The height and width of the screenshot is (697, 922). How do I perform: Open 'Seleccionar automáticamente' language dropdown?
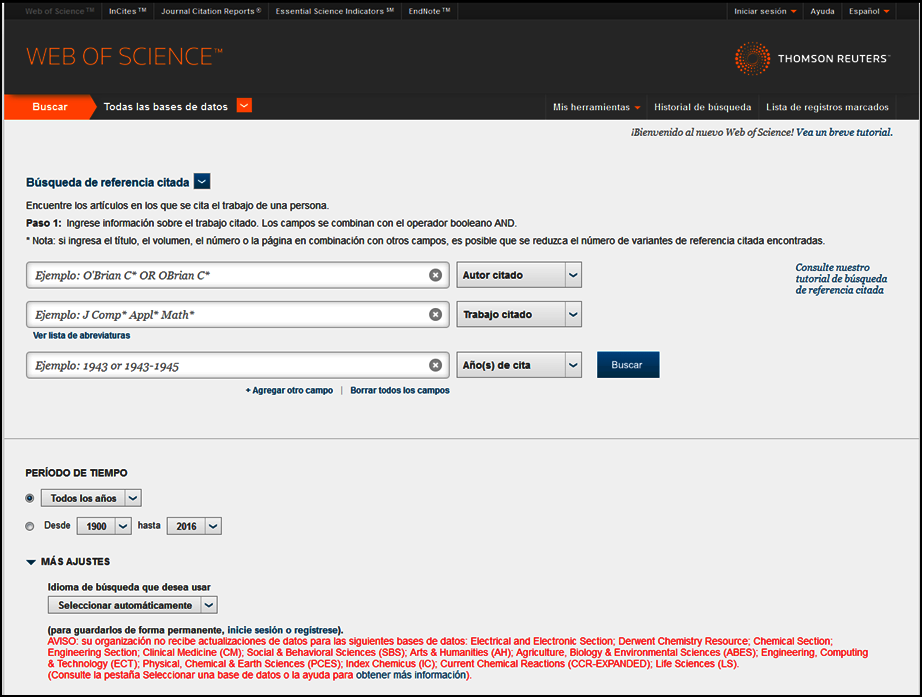pos(132,605)
